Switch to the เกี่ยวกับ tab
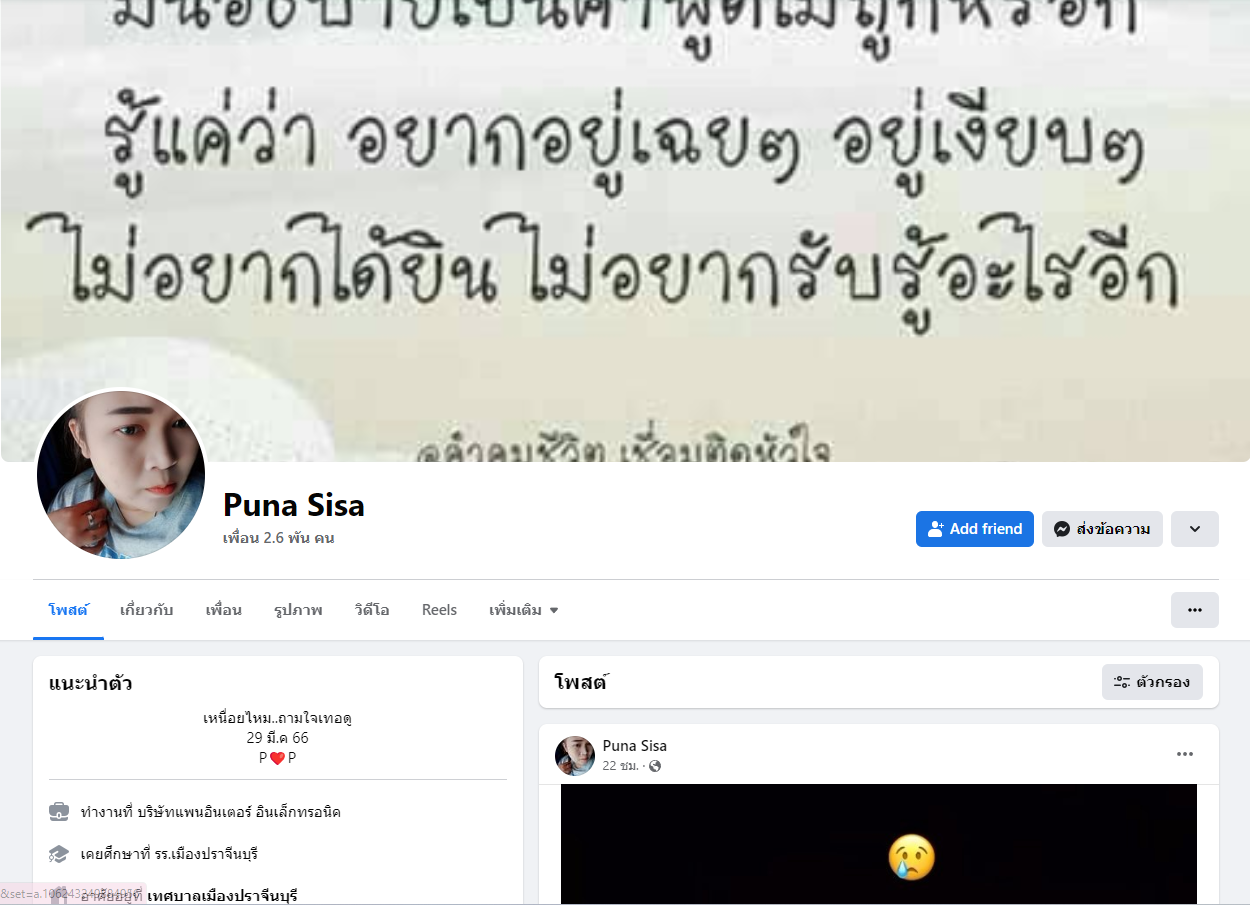The image size is (1250, 905). [x=146, y=610]
